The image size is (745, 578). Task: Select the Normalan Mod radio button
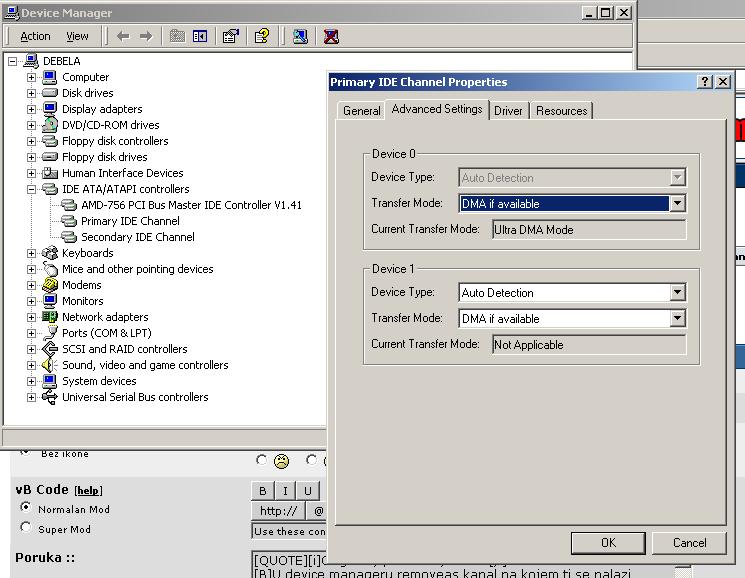pyautogui.click(x=26, y=508)
